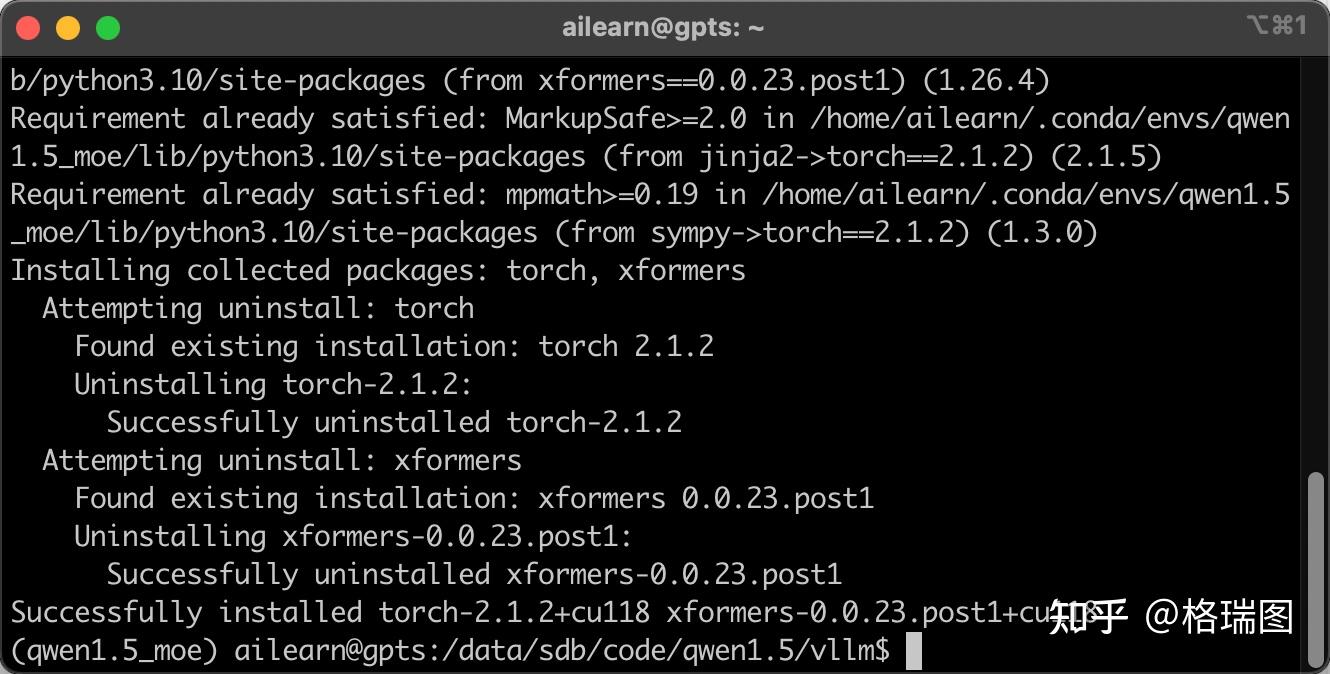Screen dimensions: 1330x674
Task: Click the "Attempting uninstall: xformers" line
Action: [282, 460]
